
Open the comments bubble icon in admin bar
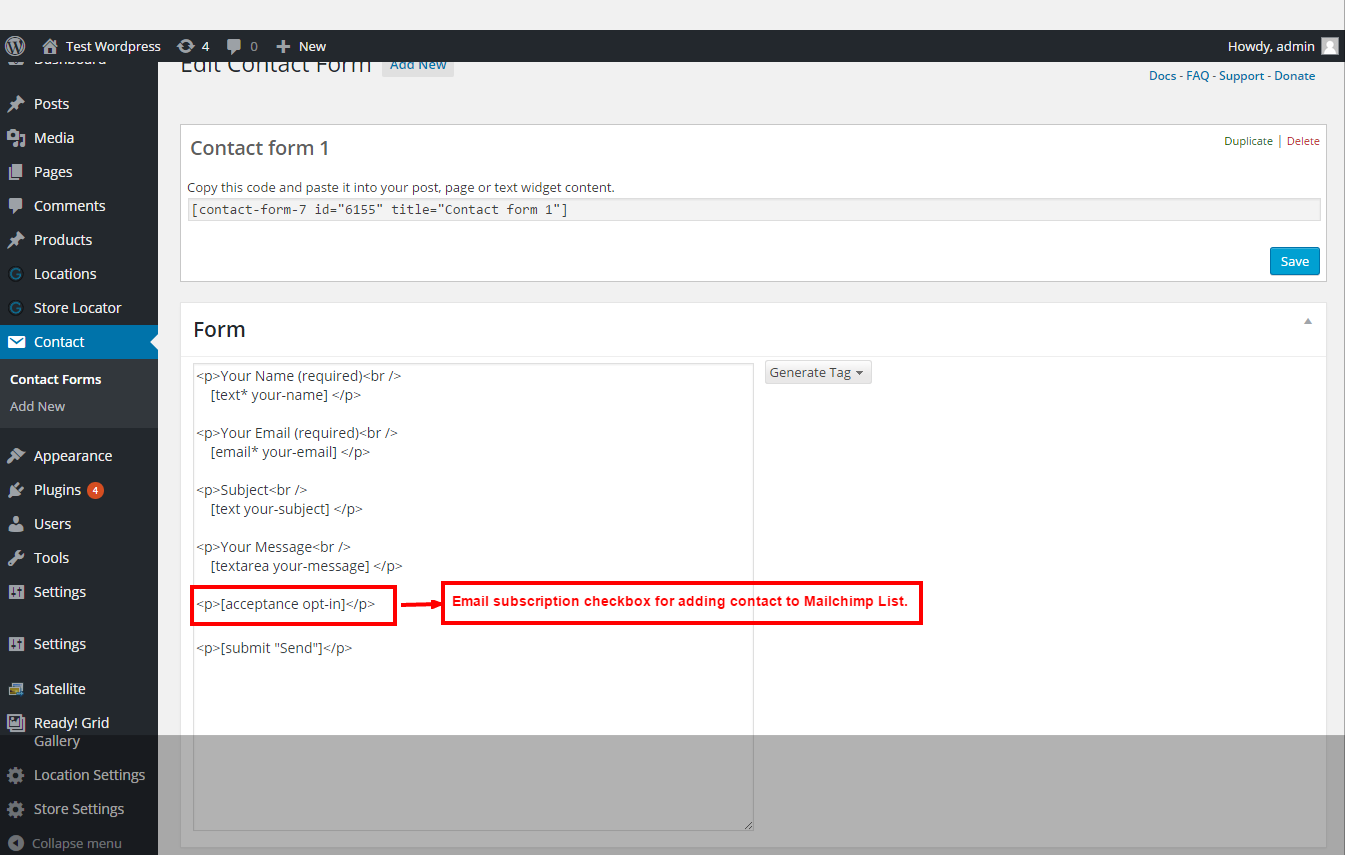234,46
